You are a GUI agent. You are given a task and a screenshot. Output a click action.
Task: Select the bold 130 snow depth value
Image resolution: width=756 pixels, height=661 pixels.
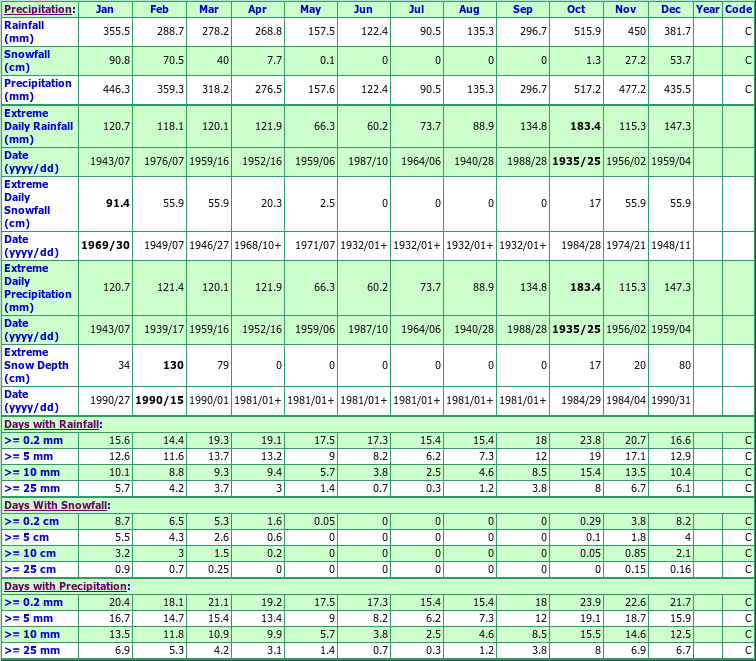173,365
